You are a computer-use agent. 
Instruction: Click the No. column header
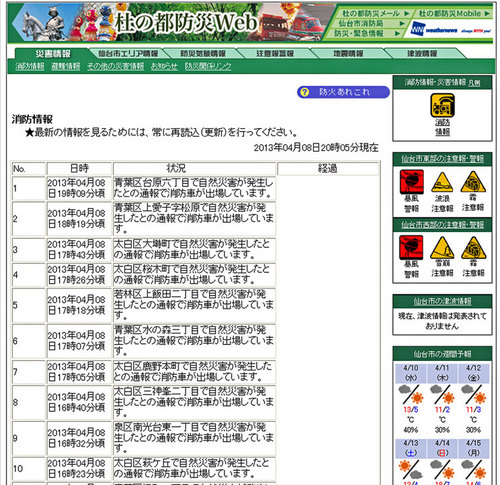29,168
